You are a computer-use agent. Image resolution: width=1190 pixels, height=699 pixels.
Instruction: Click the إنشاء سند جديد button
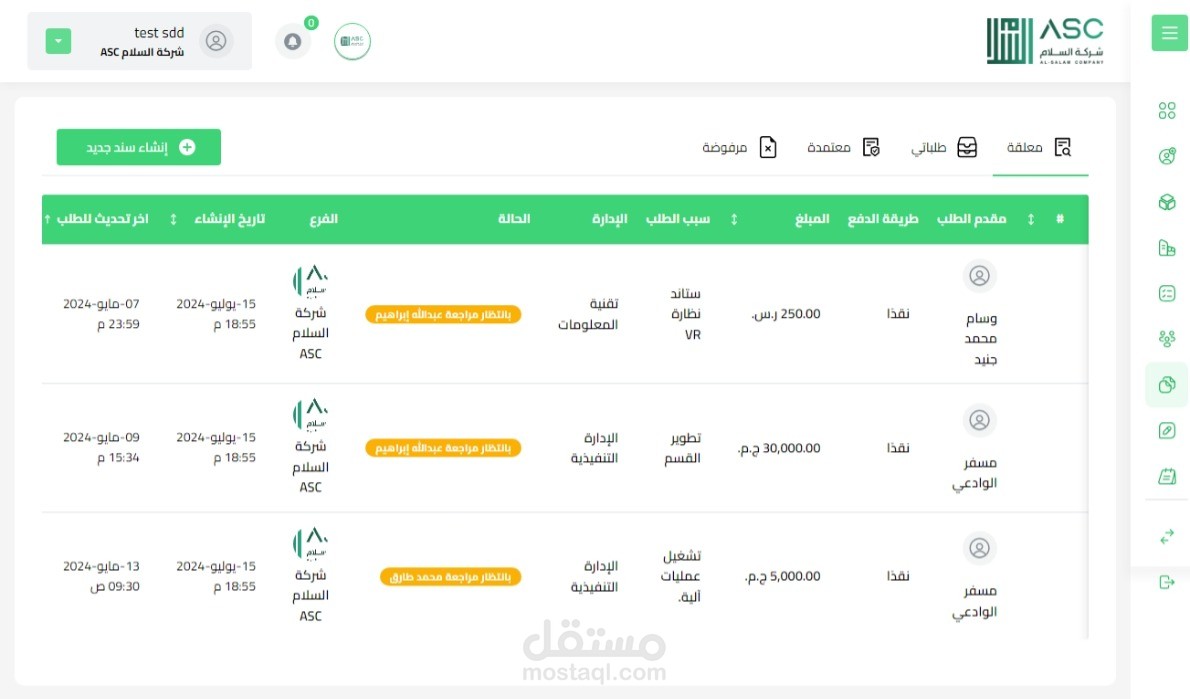139,147
